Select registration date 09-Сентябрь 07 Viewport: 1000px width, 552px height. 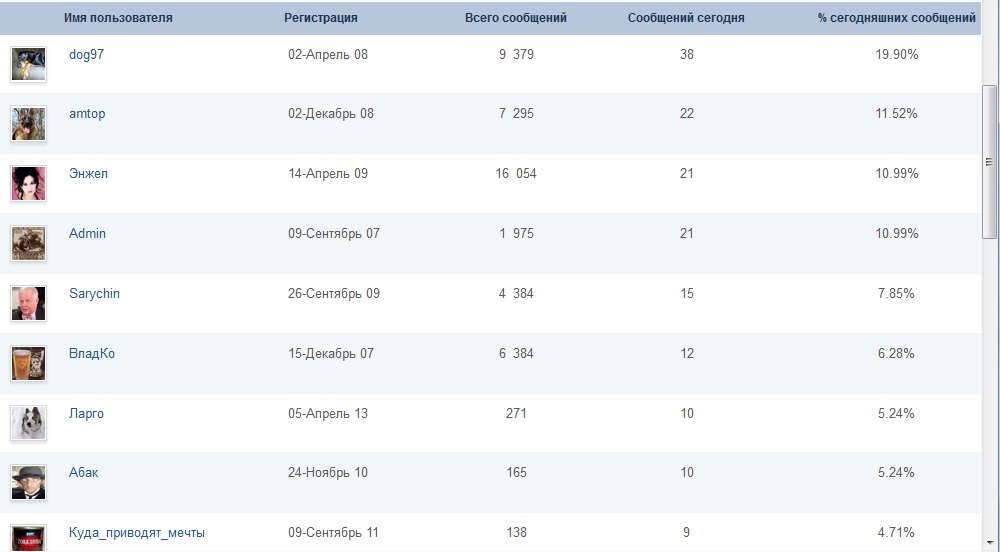tap(334, 233)
